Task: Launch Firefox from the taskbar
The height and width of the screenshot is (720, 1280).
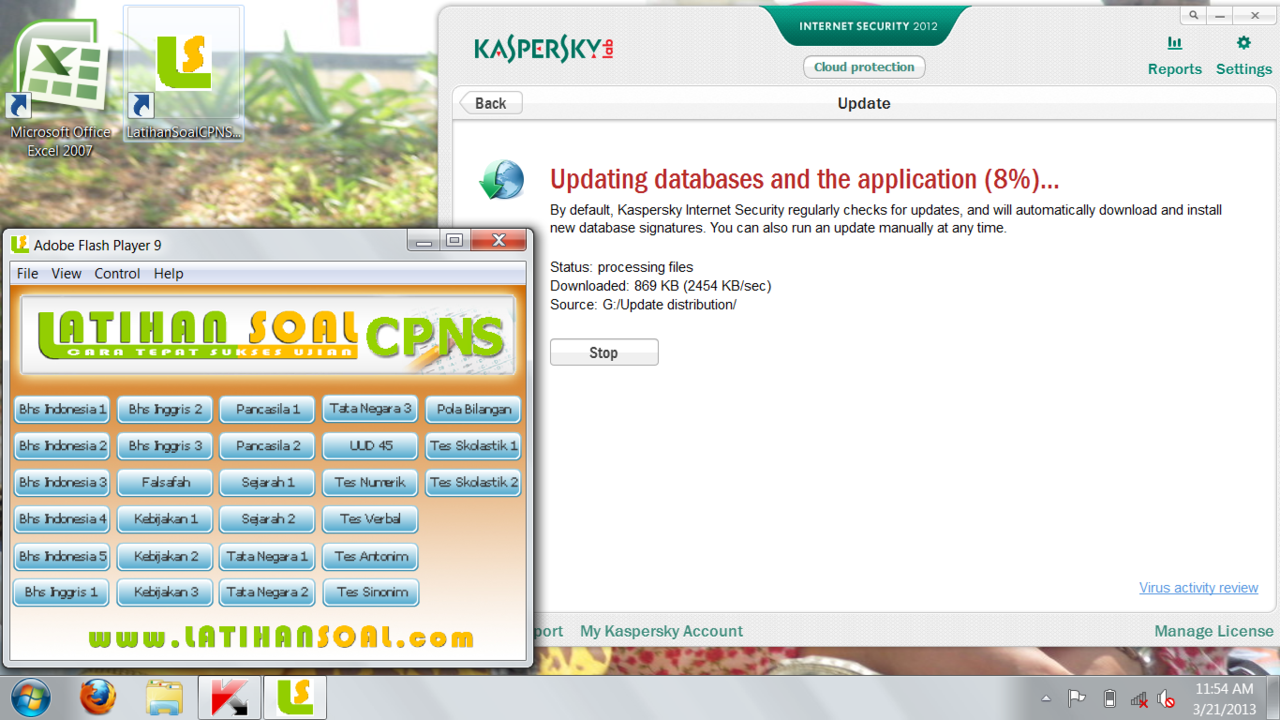Action: [98, 697]
